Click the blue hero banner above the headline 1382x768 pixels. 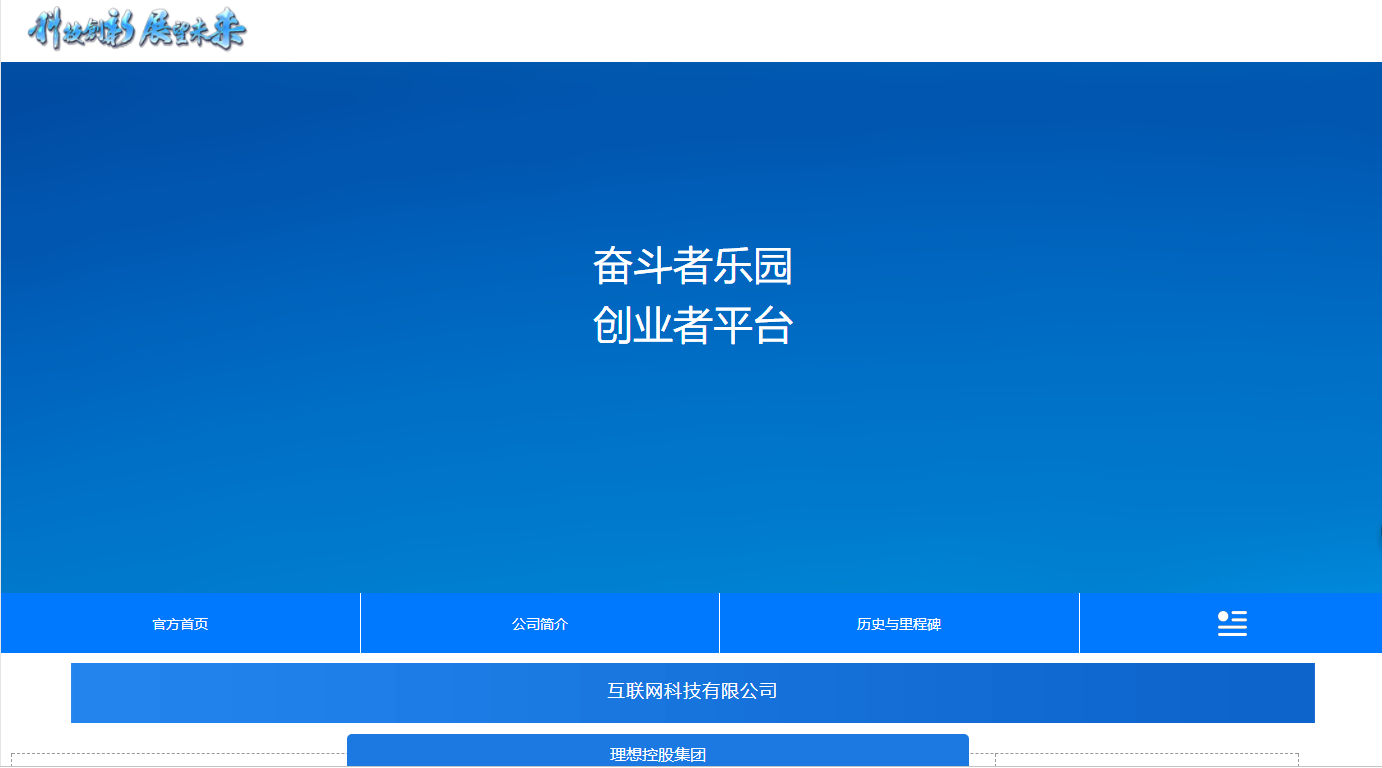click(692, 150)
